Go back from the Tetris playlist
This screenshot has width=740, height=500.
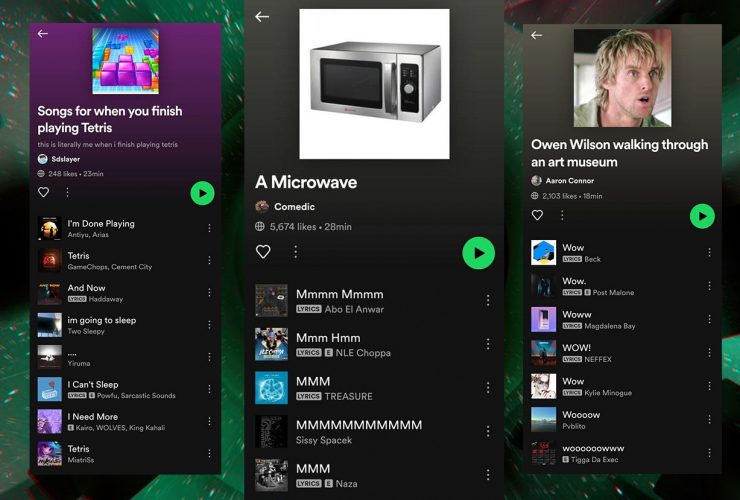click(43, 34)
